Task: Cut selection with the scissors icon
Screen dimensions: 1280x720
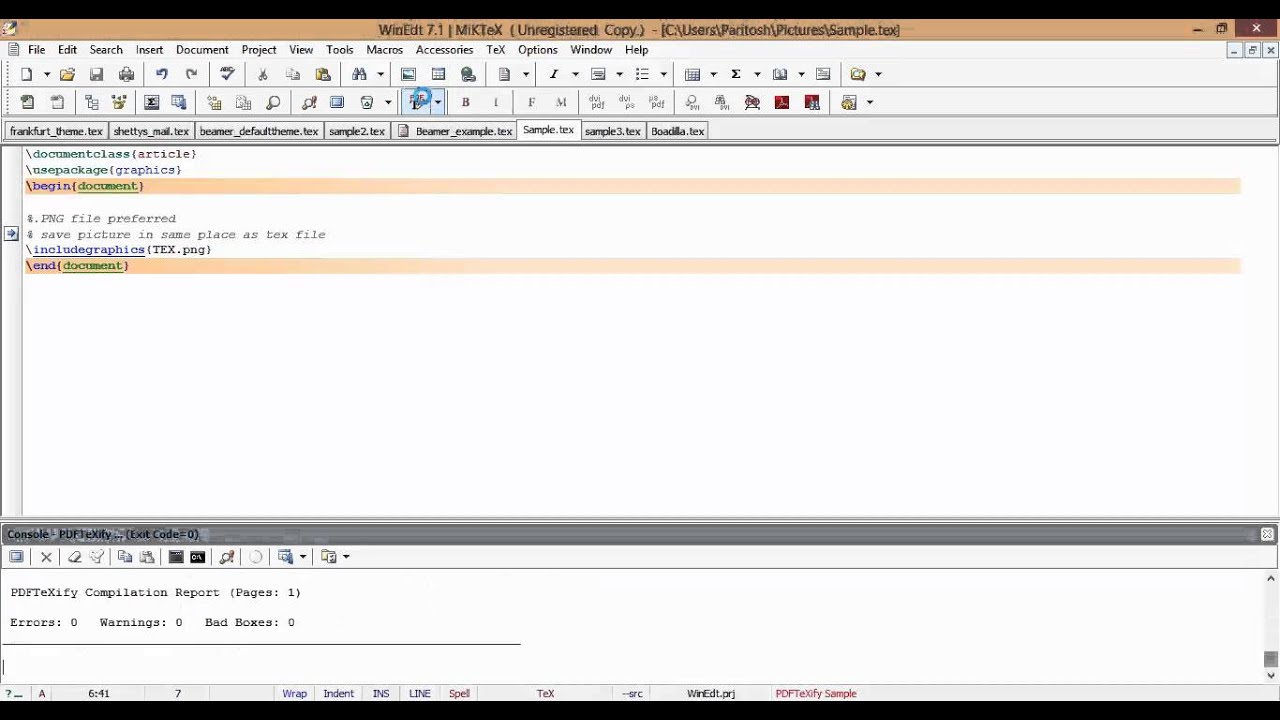Action: point(263,74)
